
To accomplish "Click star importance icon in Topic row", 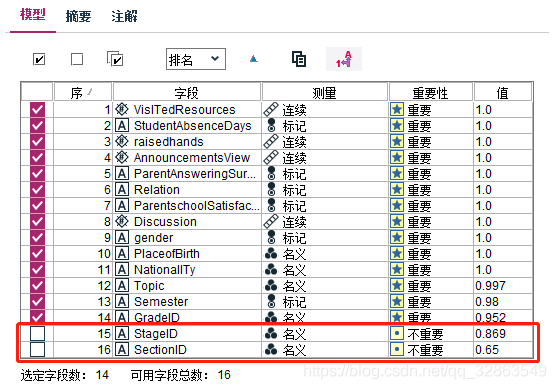I will click(397, 285).
